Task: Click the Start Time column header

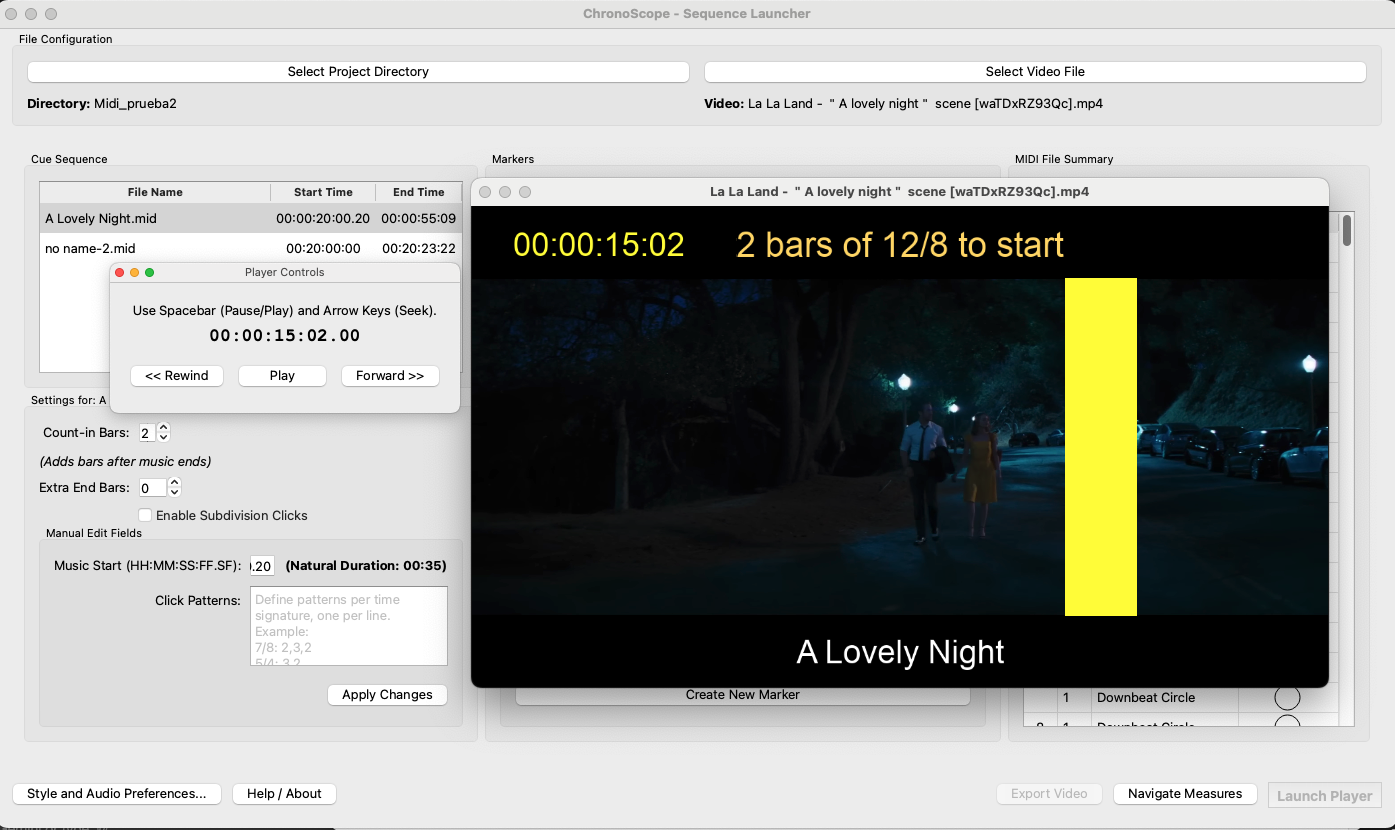Action: pyautogui.click(x=323, y=192)
